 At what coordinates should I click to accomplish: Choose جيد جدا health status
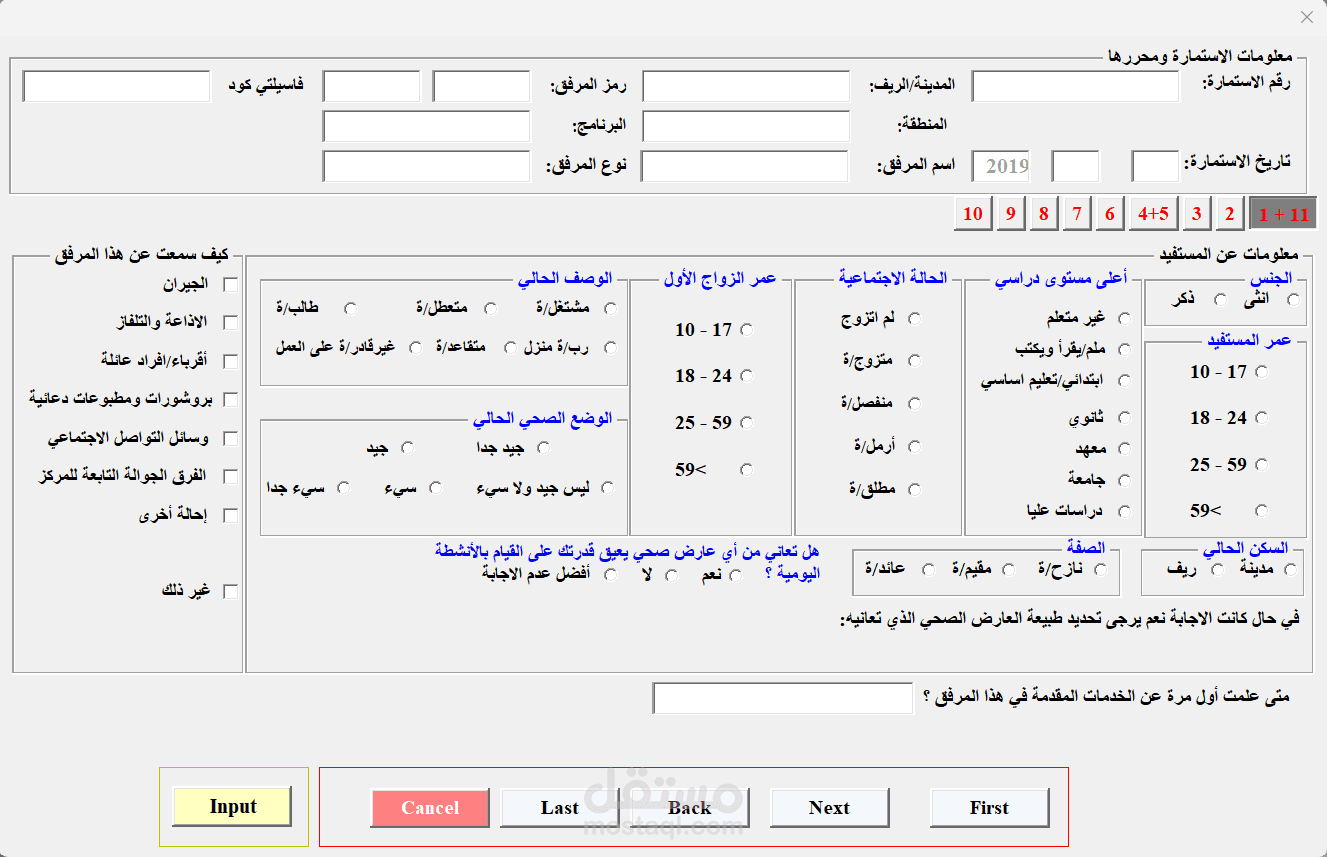tap(544, 448)
